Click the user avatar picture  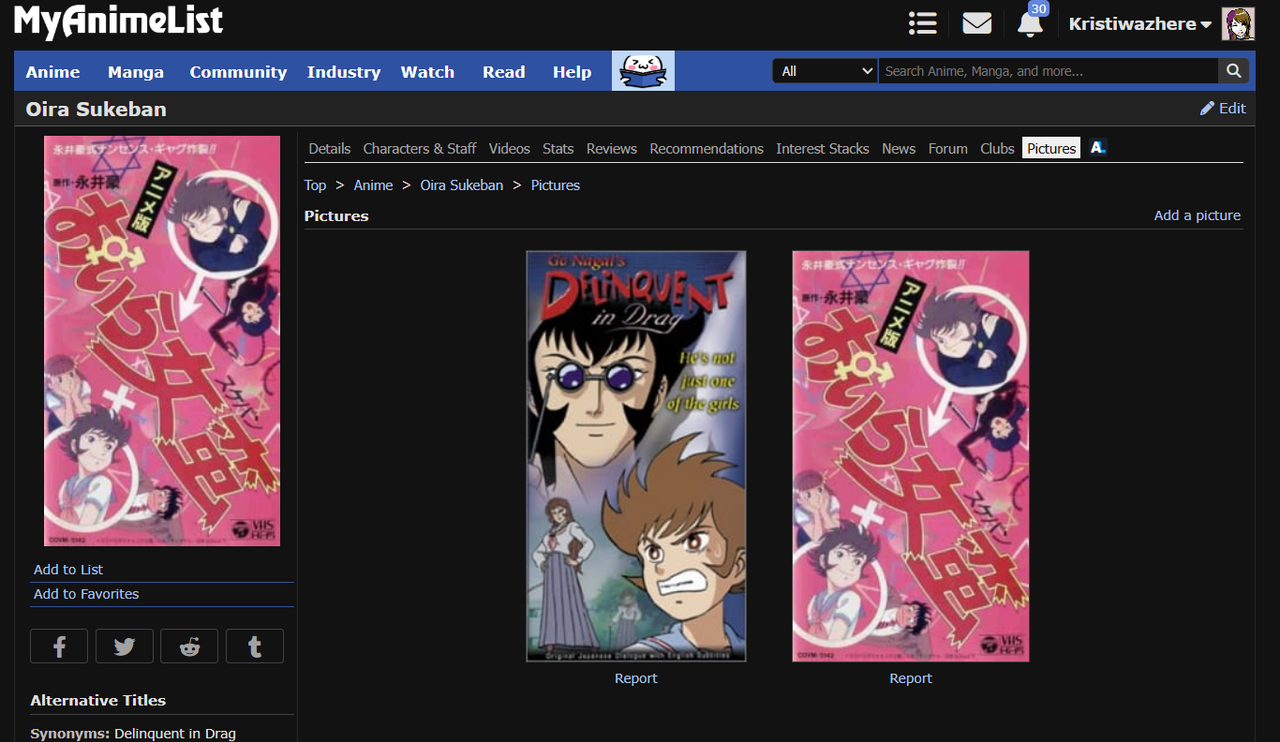click(x=1238, y=24)
